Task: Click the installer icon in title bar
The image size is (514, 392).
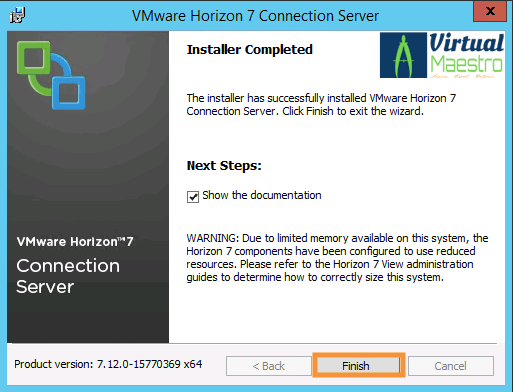Action: point(17,15)
